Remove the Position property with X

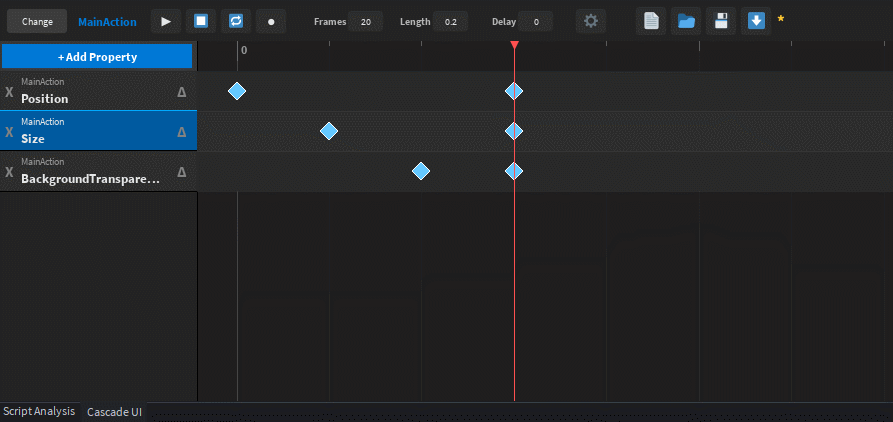tap(10, 92)
